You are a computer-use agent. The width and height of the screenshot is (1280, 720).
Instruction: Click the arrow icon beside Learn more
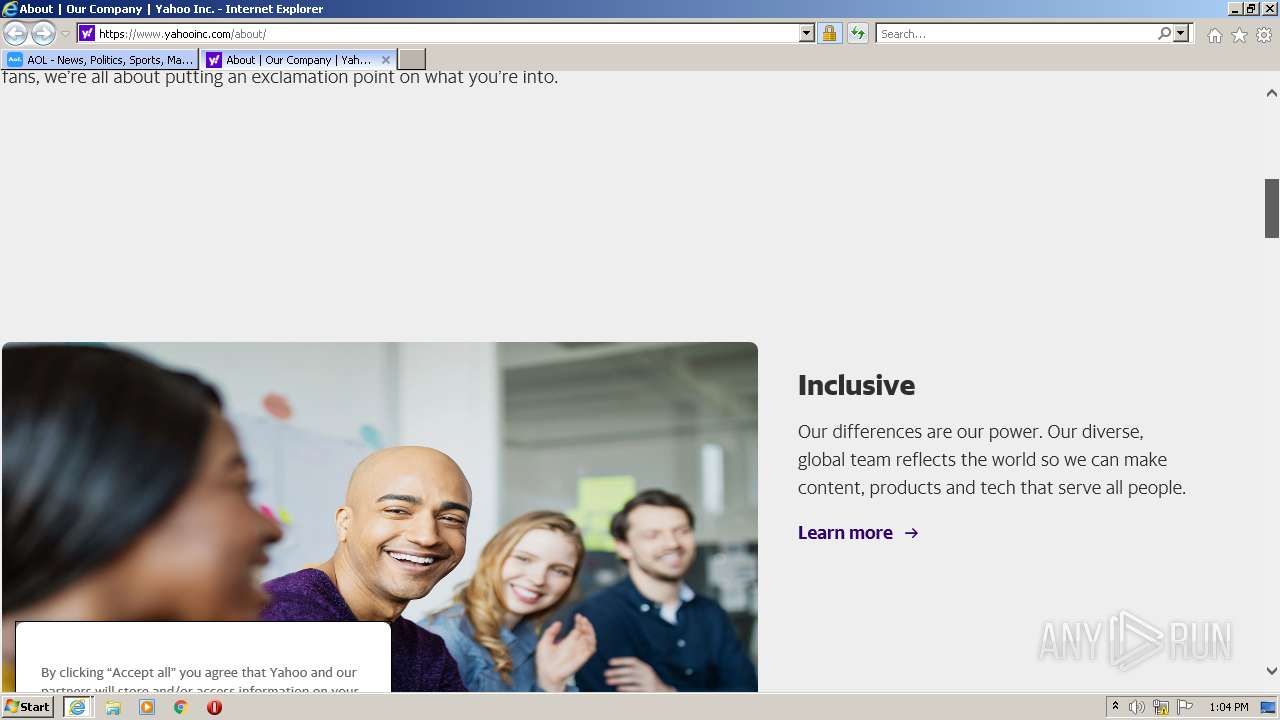pos(911,533)
